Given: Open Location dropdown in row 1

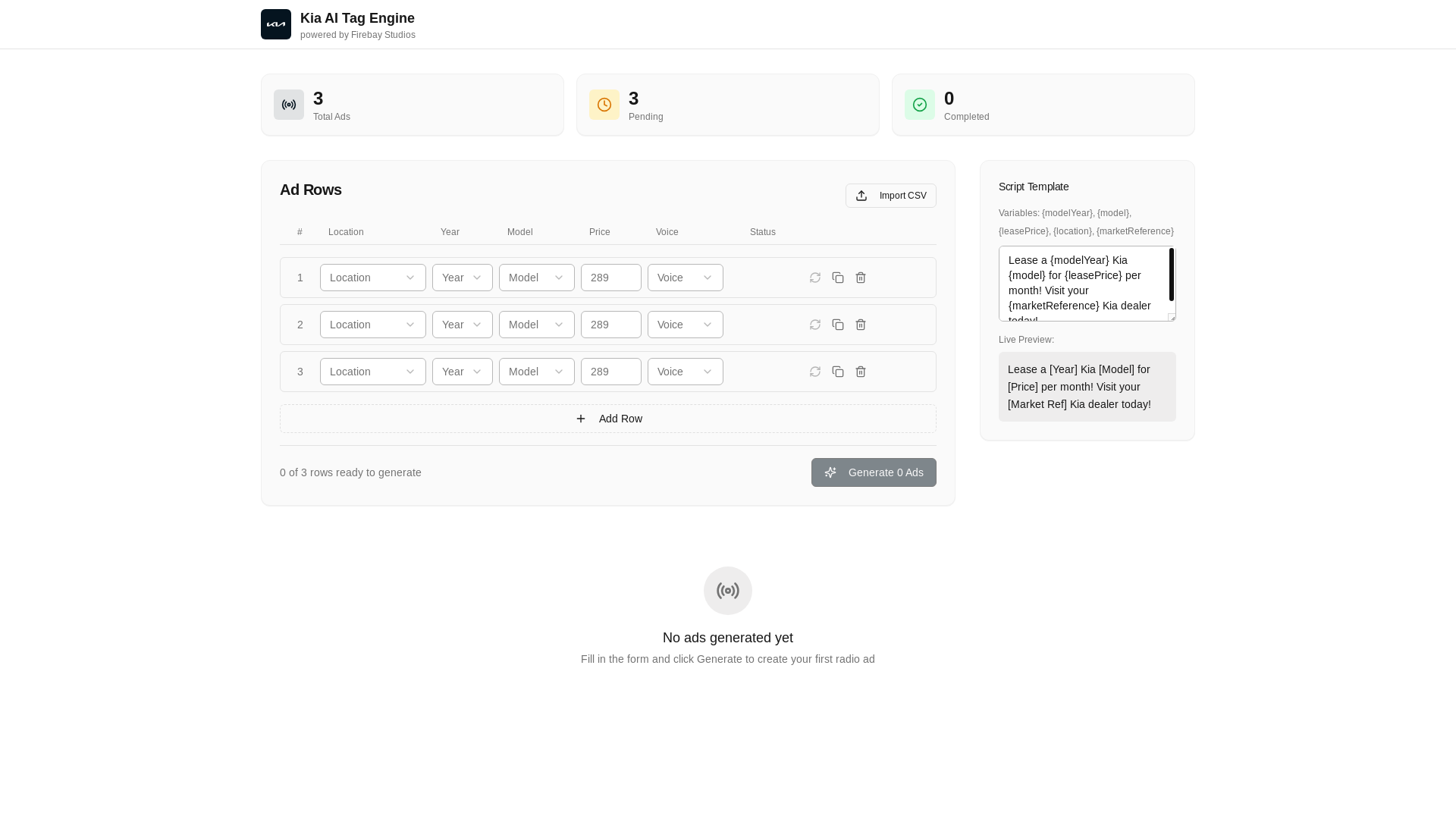Looking at the screenshot, I should (x=373, y=278).
